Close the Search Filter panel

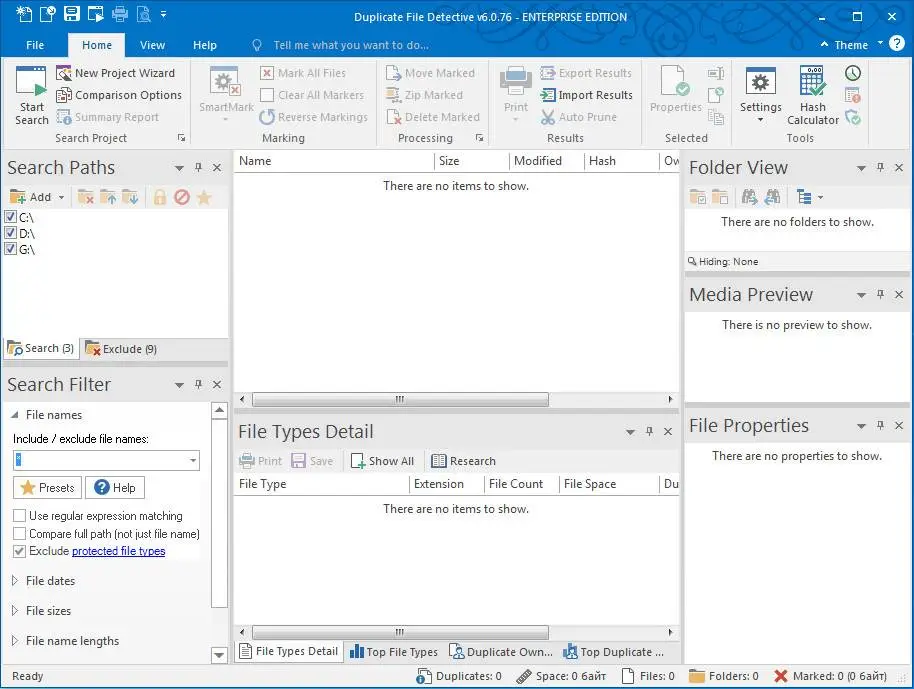(217, 385)
